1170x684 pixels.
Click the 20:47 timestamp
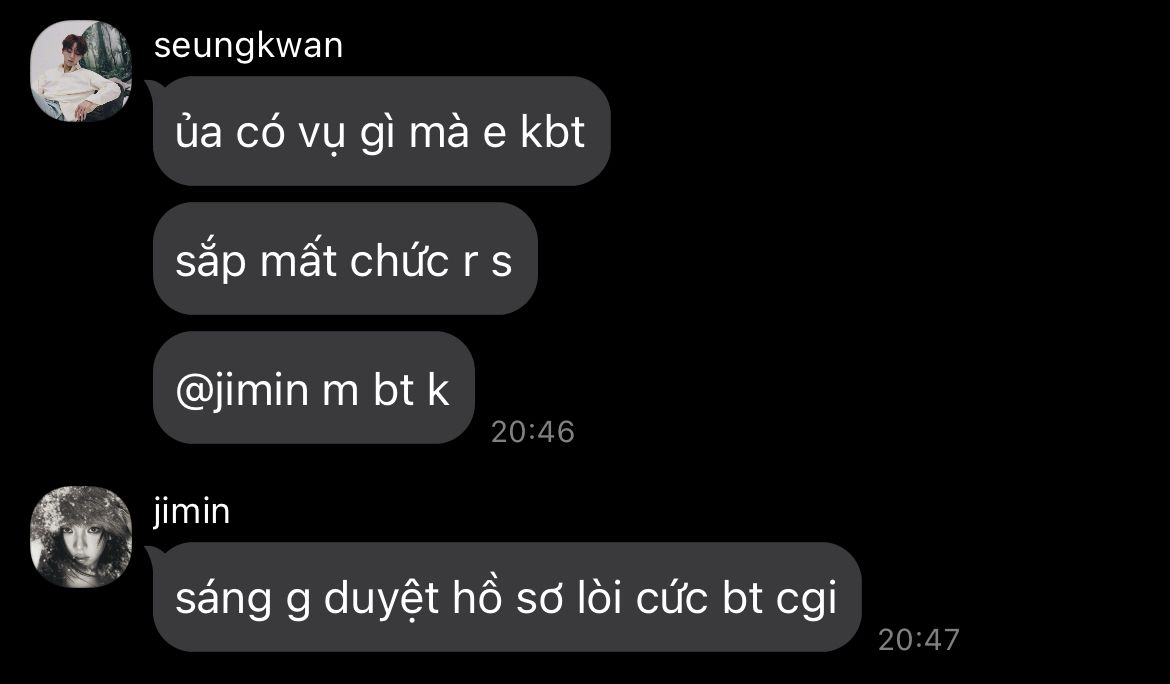[x=919, y=639]
